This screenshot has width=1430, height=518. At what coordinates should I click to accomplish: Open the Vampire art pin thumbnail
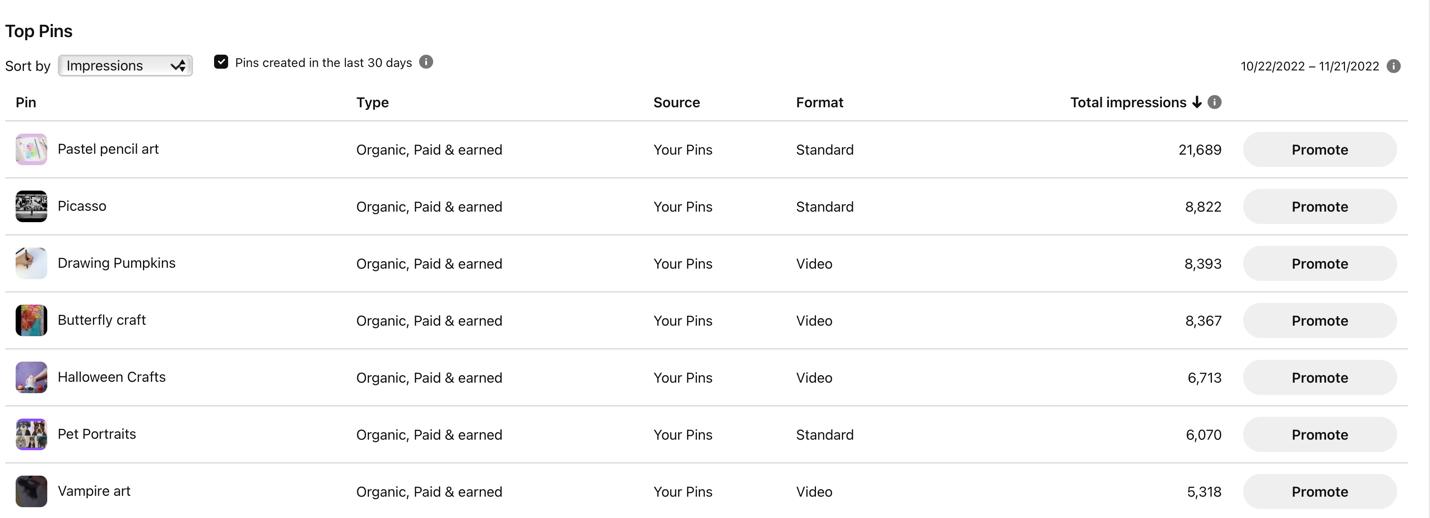tap(31, 491)
